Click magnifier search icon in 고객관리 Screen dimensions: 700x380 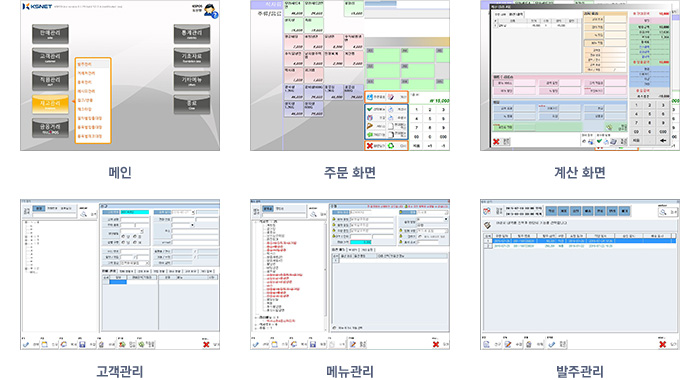pos(83,214)
